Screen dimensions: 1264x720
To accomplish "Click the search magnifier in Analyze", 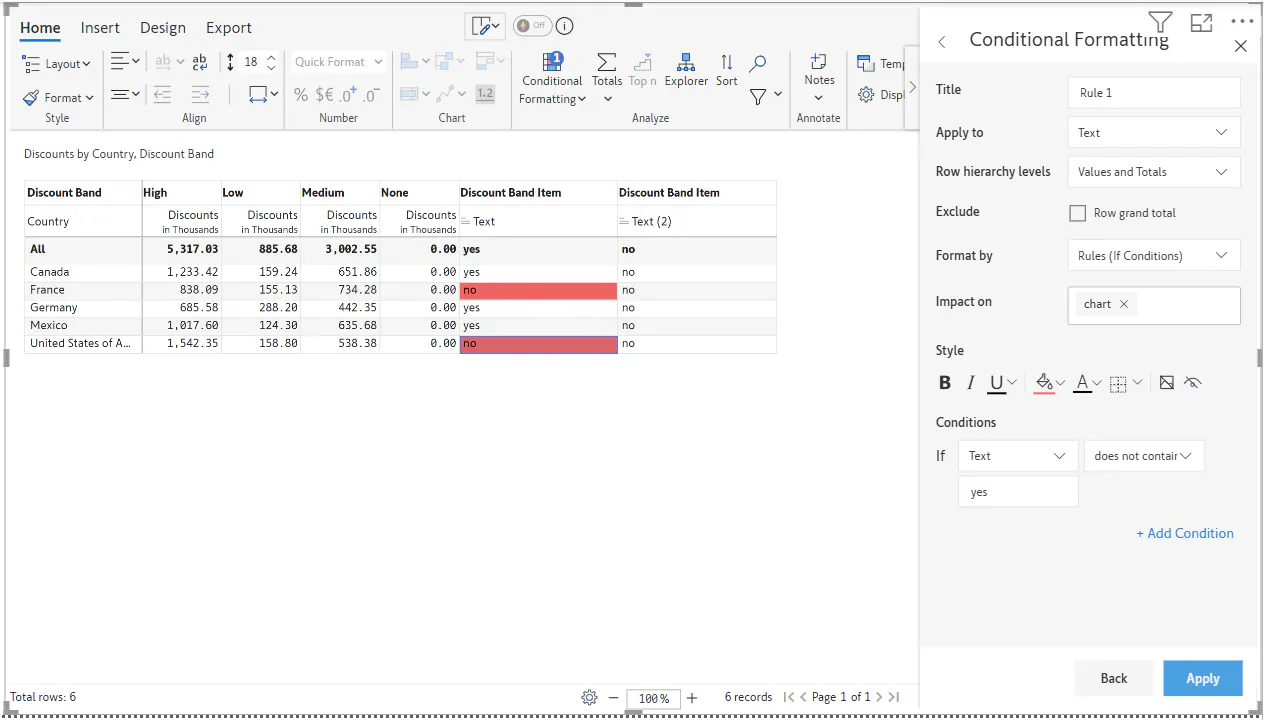I will click(x=758, y=63).
